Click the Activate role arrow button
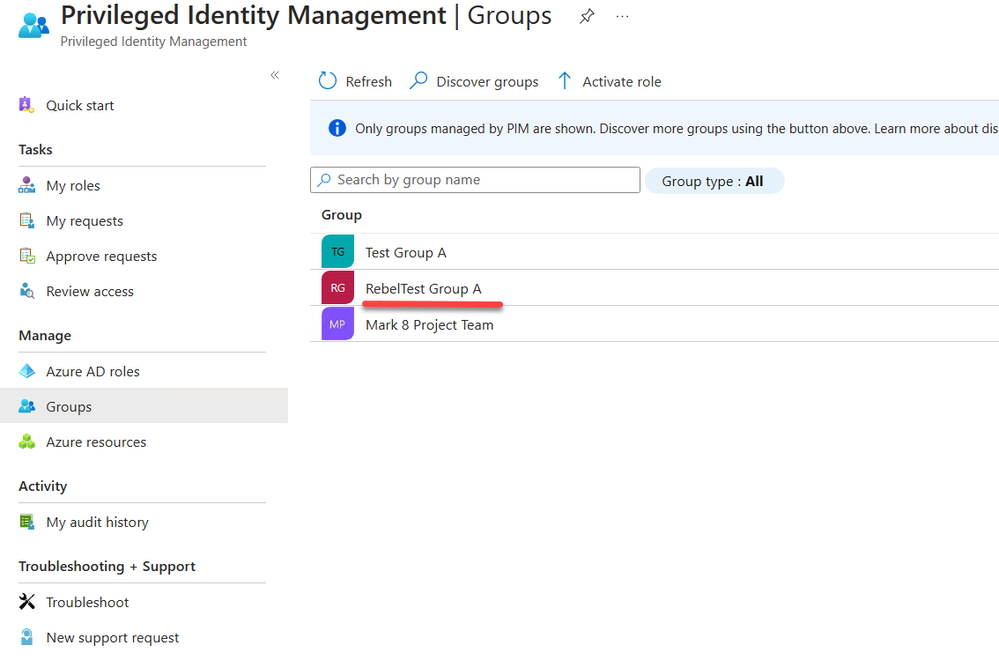 click(565, 81)
